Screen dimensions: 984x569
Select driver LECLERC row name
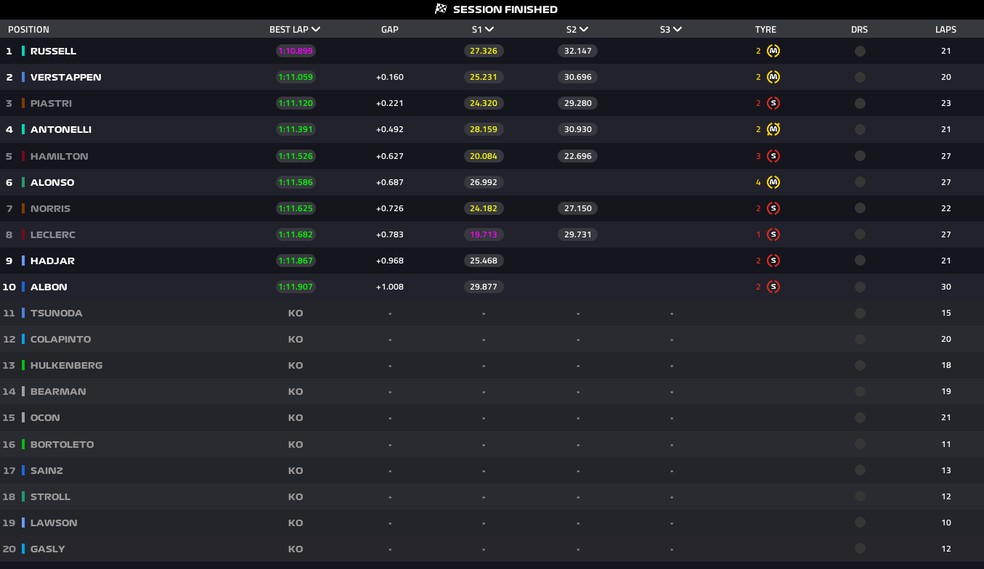[x=53, y=235]
